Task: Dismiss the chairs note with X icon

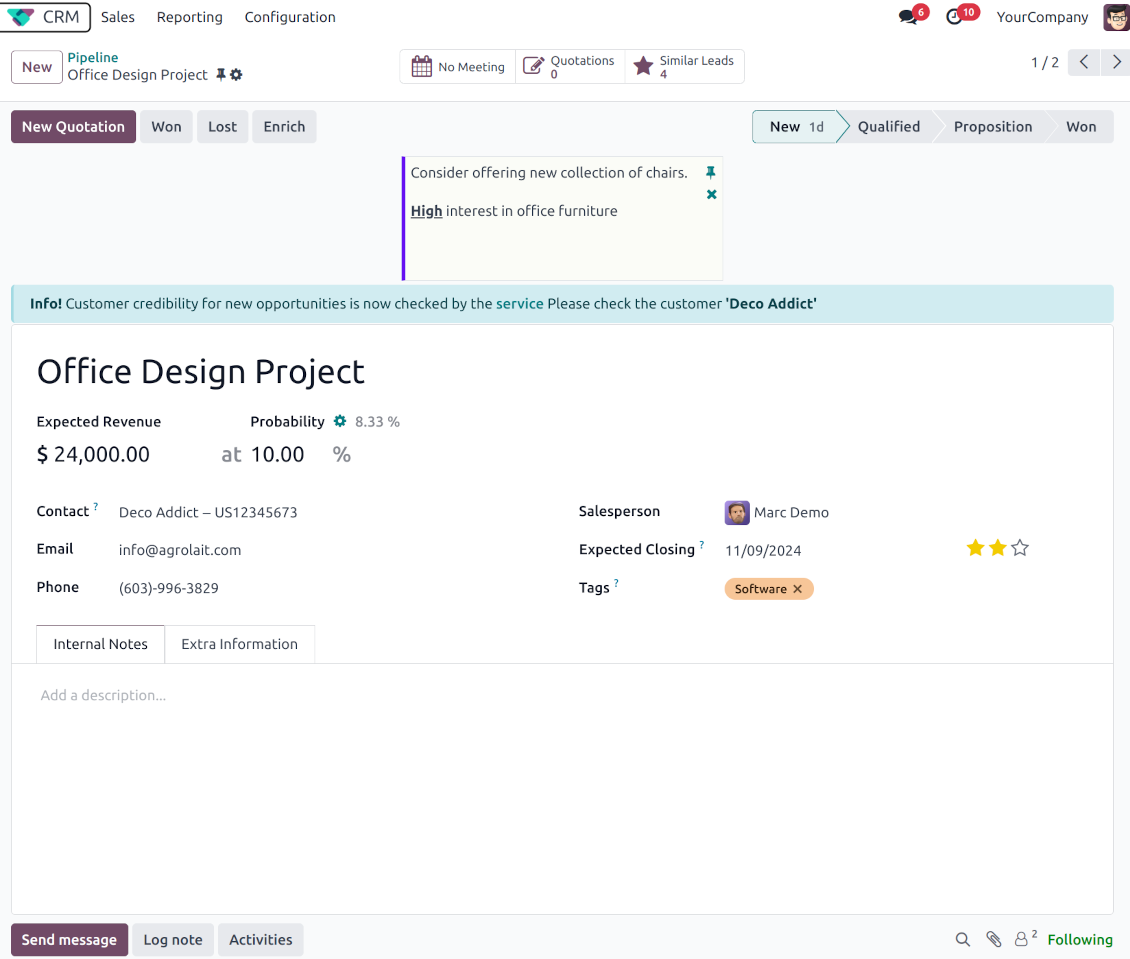Action: click(x=711, y=194)
